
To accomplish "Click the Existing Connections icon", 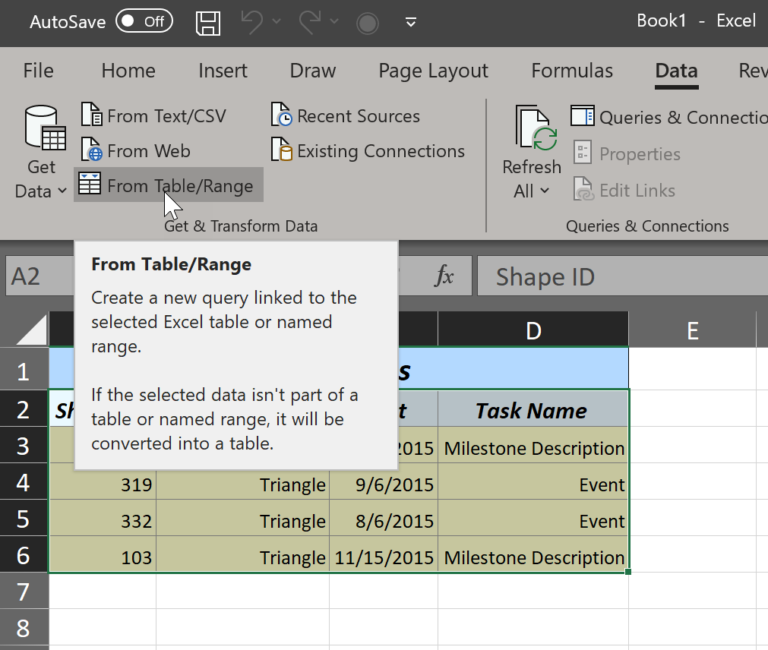I will pyautogui.click(x=281, y=149).
